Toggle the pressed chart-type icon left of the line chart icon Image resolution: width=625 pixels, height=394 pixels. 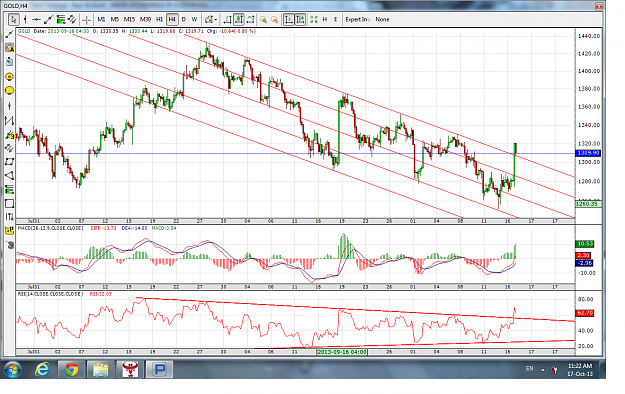click(x=239, y=19)
